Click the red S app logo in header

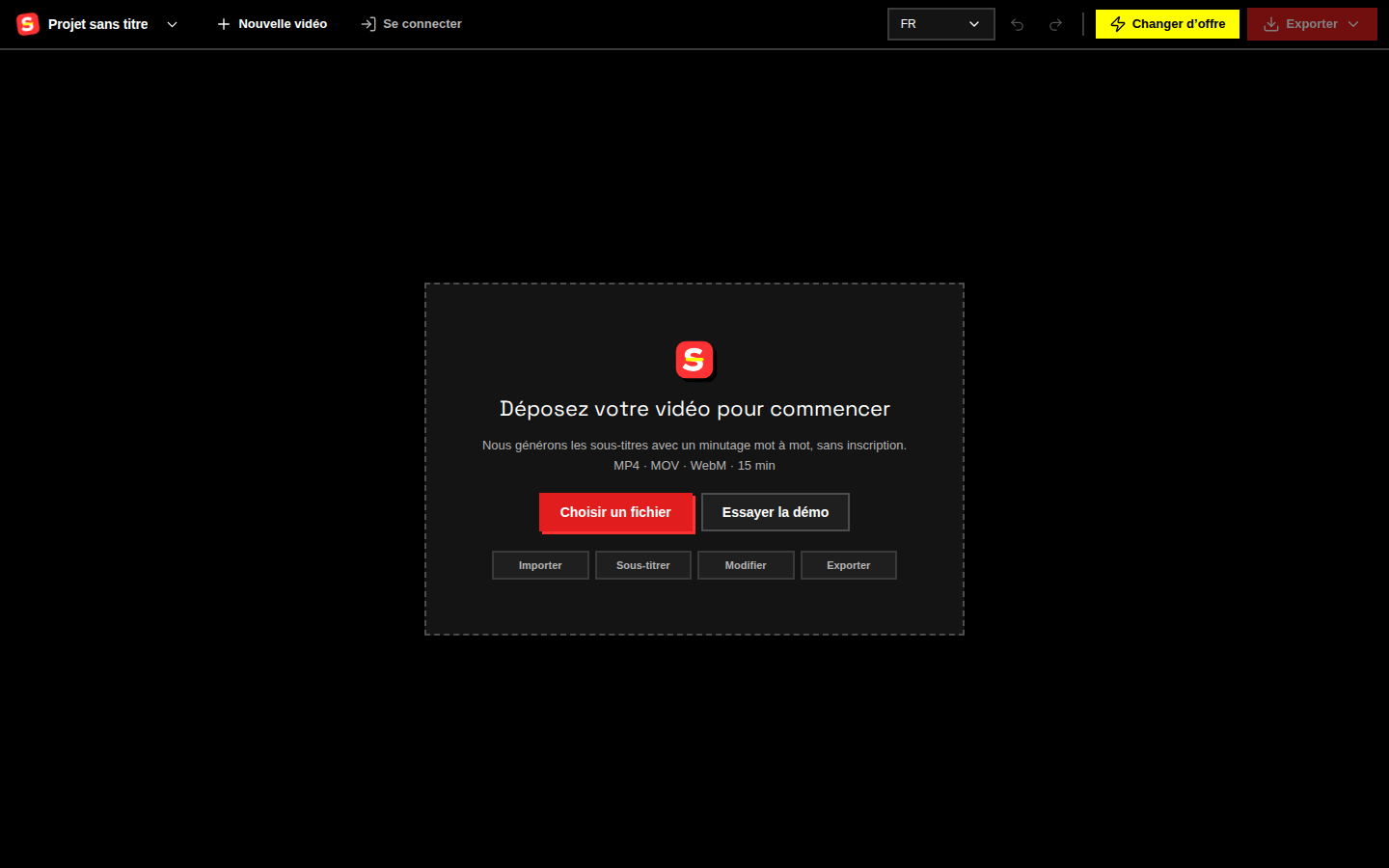[x=28, y=24]
